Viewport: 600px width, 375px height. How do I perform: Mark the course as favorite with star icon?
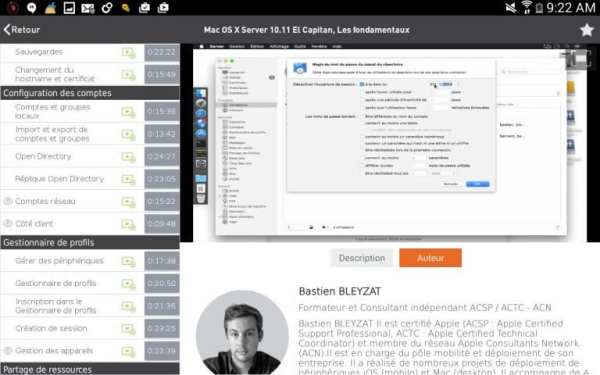586,30
